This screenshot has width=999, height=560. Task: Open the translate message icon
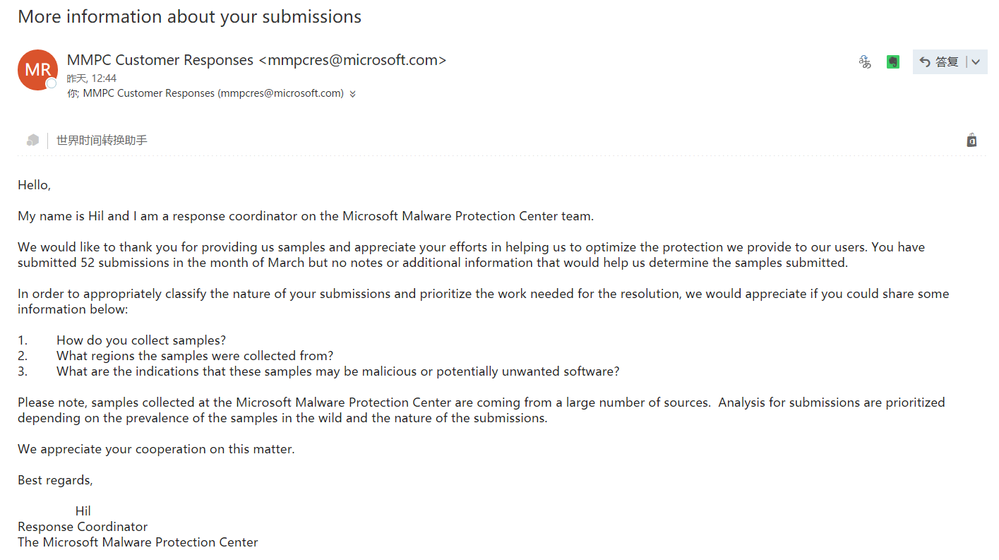[x=865, y=62]
